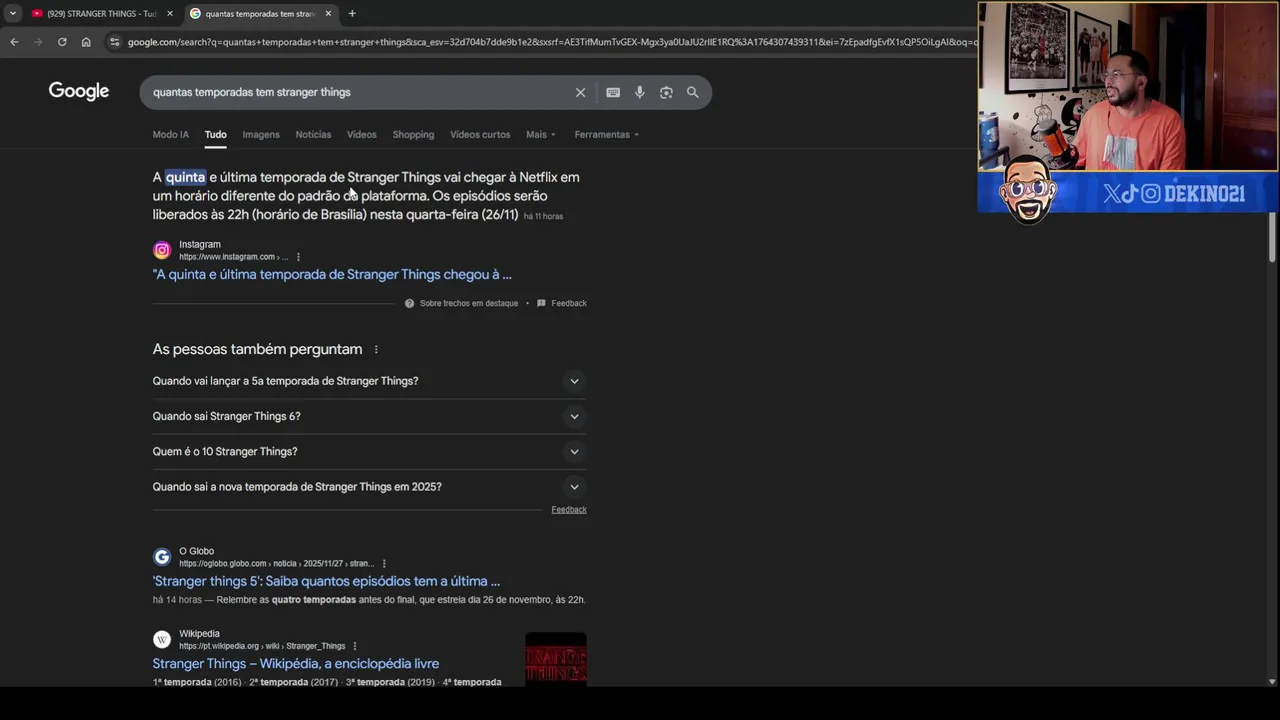
Task: Open the Instagram 'A quinta e última temporada' link
Action: (x=332, y=274)
